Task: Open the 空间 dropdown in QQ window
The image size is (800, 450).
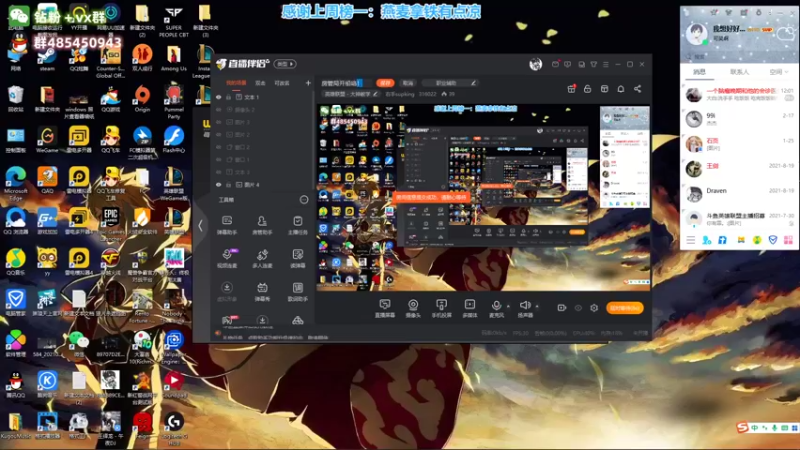Action: click(x=779, y=72)
